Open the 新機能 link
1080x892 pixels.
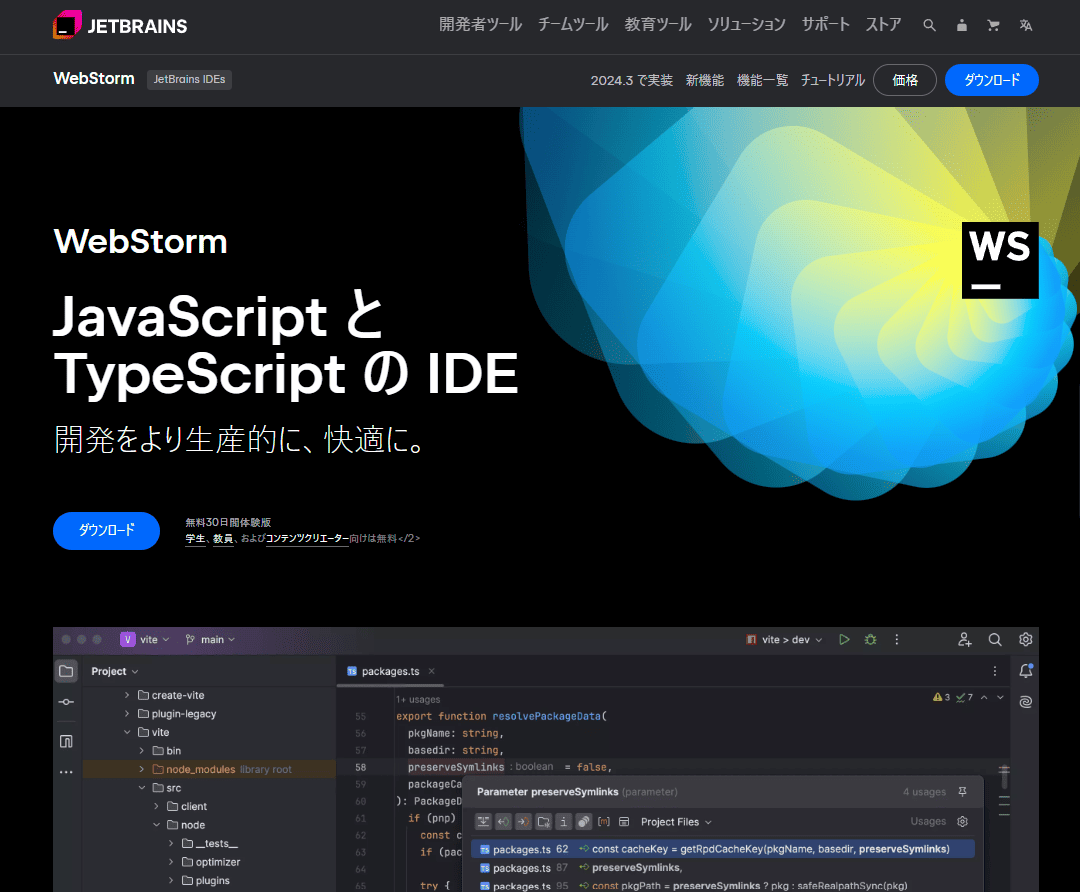coord(704,81)
